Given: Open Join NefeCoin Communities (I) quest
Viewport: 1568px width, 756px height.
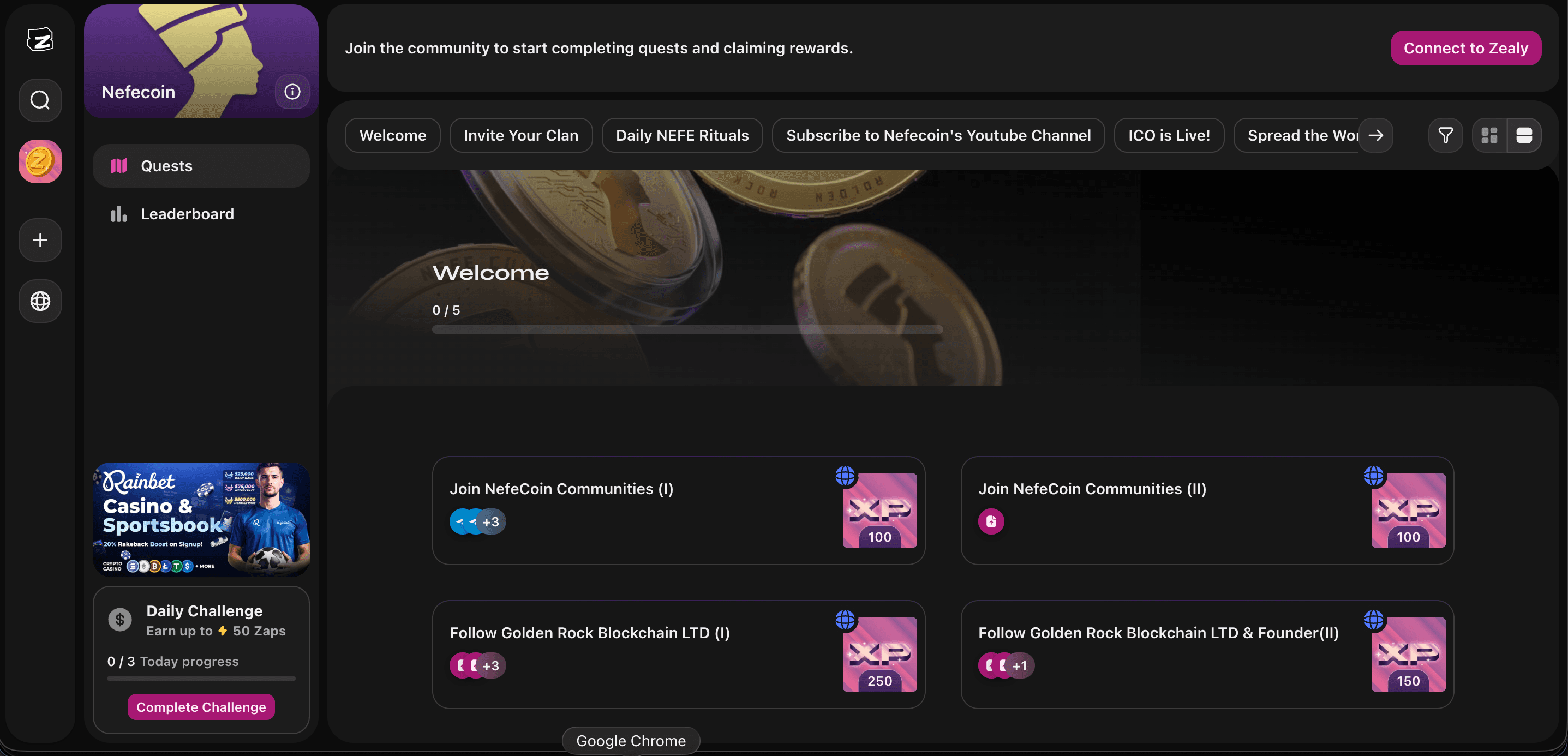Looking at the screenshot, I should [x=679, y=511].
